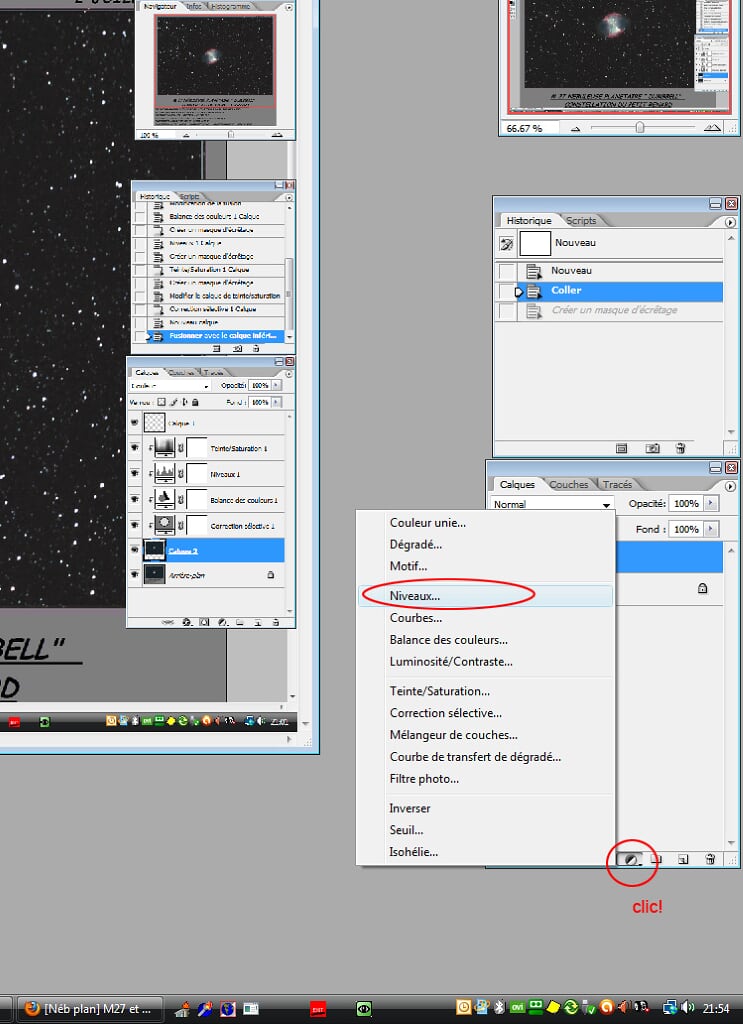Switch to the Couches tab

569,485
